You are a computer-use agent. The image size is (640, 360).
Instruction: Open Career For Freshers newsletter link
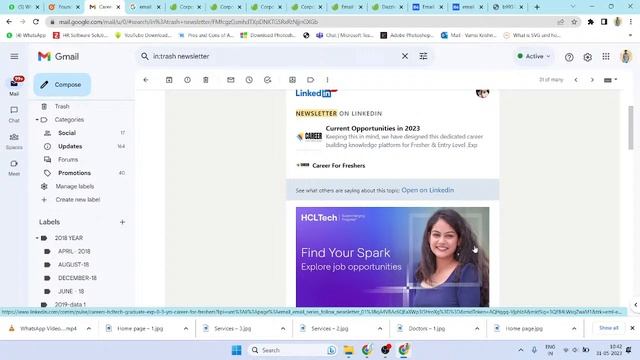(338, 165)
